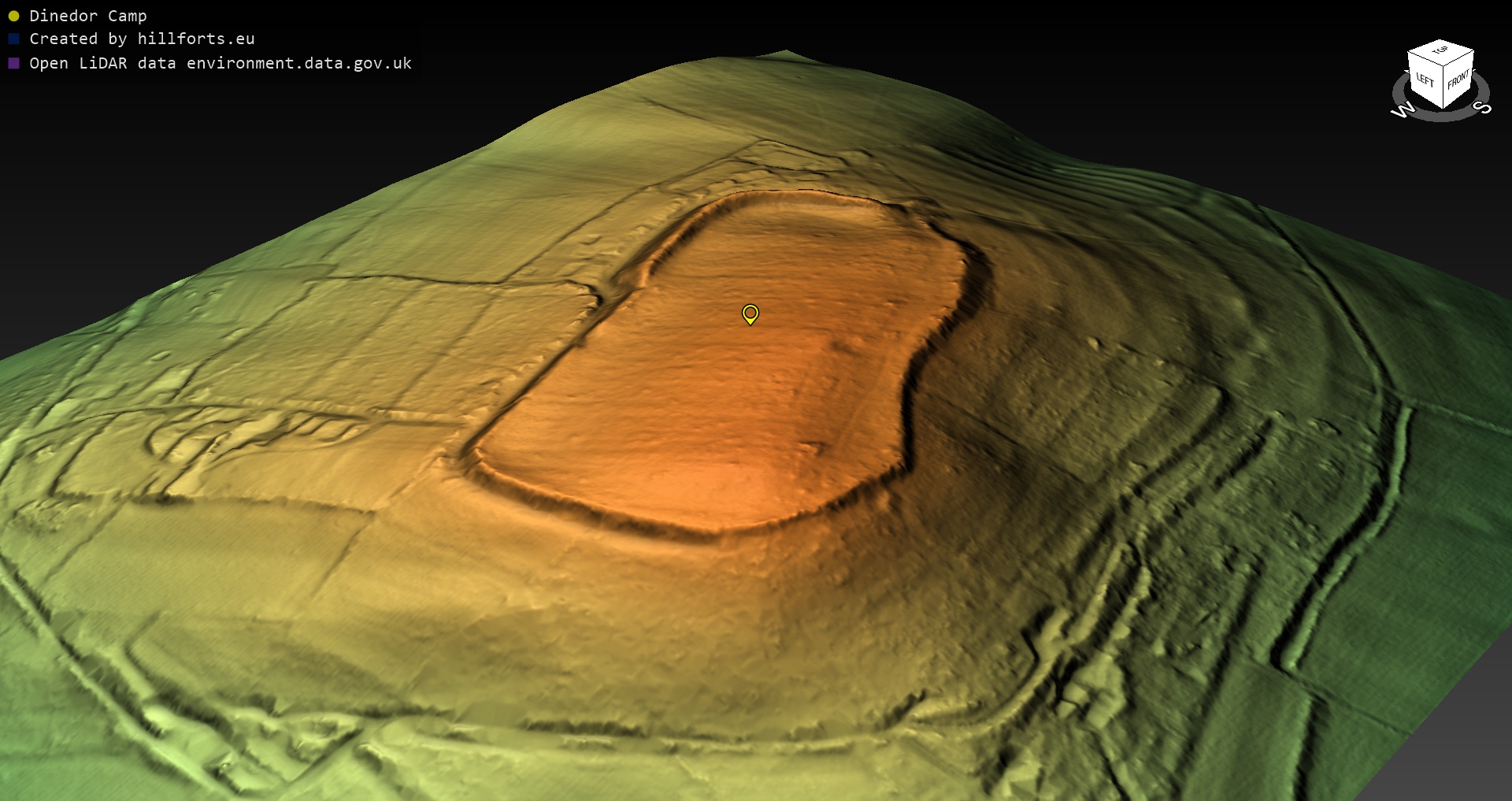The height and width of the screenshot is (801, 1512).
Task: Click the cube edge between LEFT and FRONT
Action: click(1443, 88)
